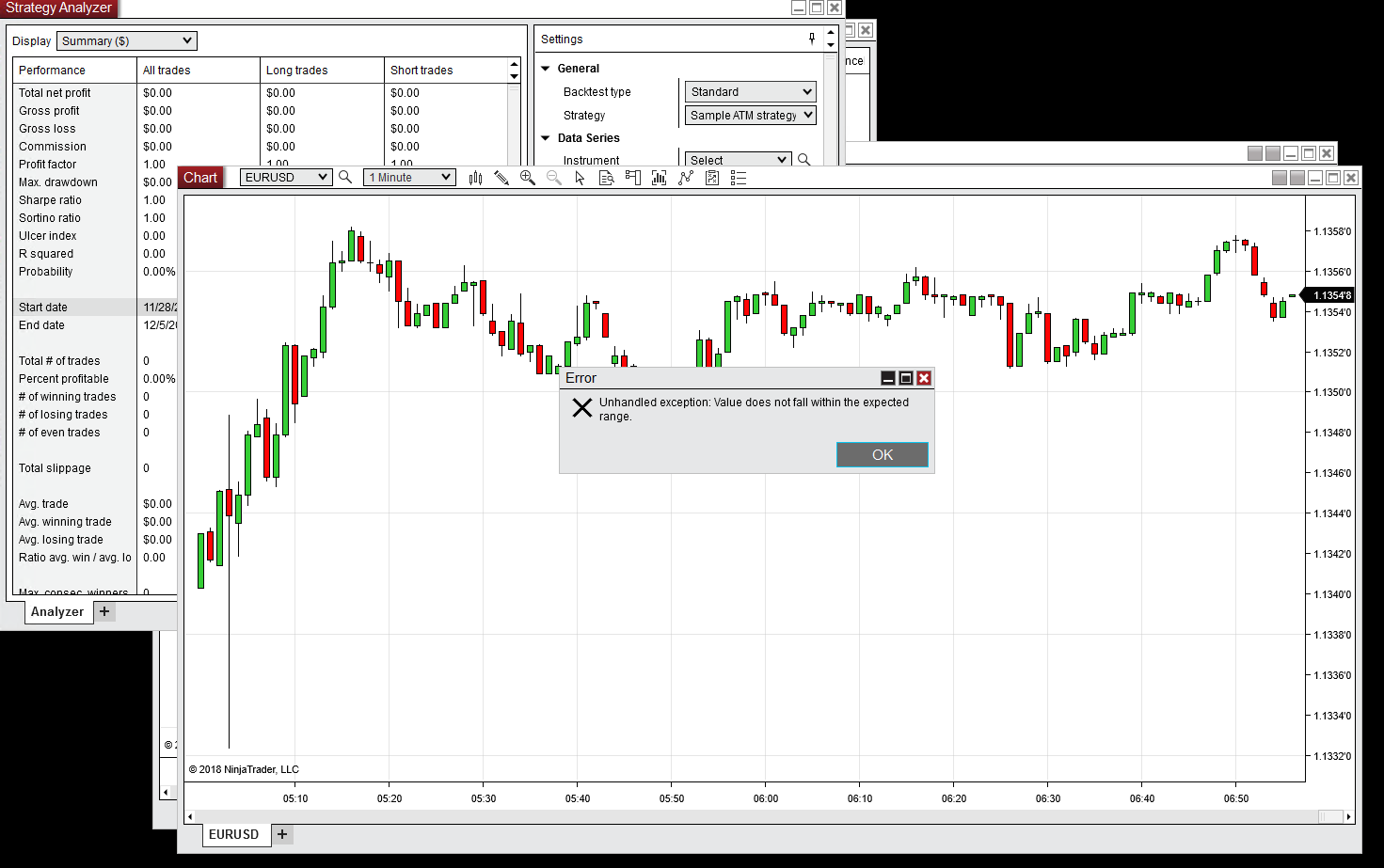Open the EURUSD instrument dropdown on chart
The width and height of the screenshot is (1384, 868).
click(286, 177)
